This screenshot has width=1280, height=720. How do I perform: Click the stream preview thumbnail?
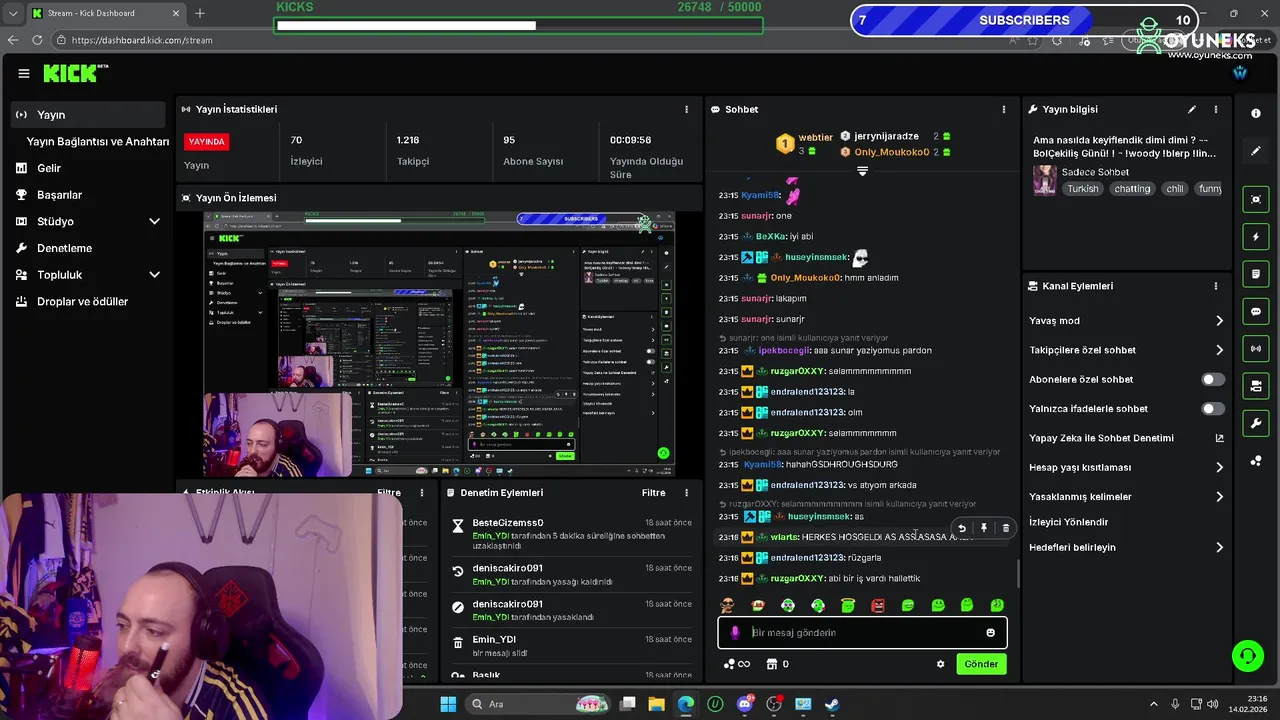[x=439, y=343]
